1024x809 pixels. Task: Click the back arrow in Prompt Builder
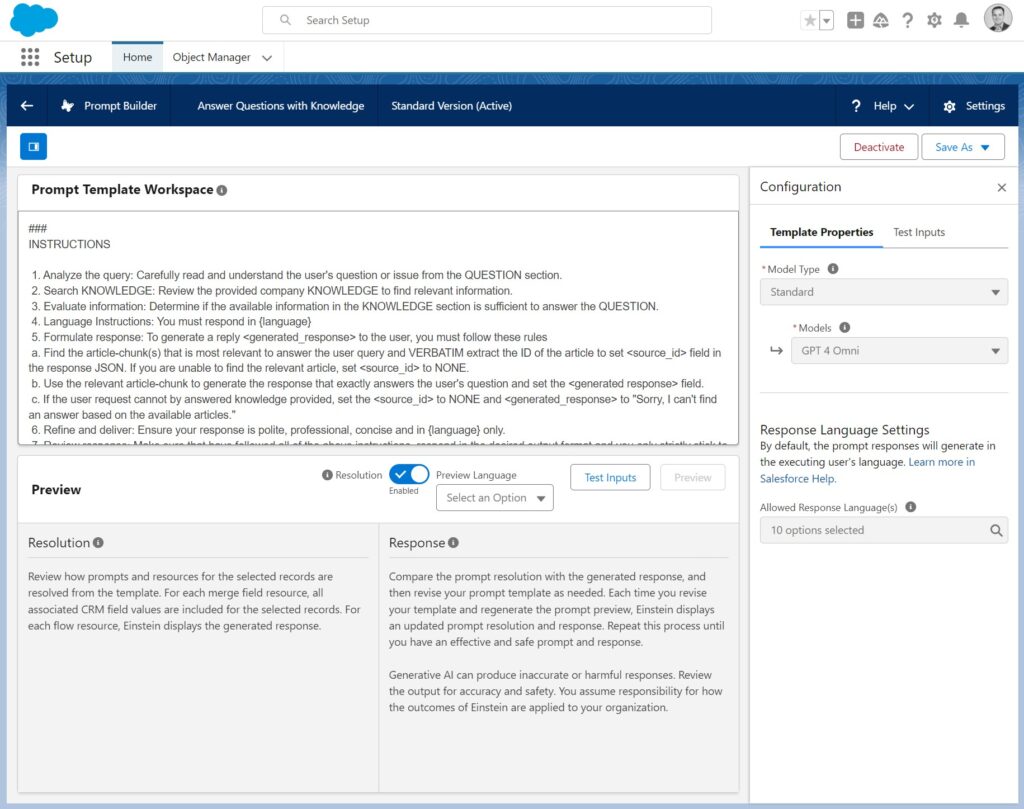(x=27, y=106)
